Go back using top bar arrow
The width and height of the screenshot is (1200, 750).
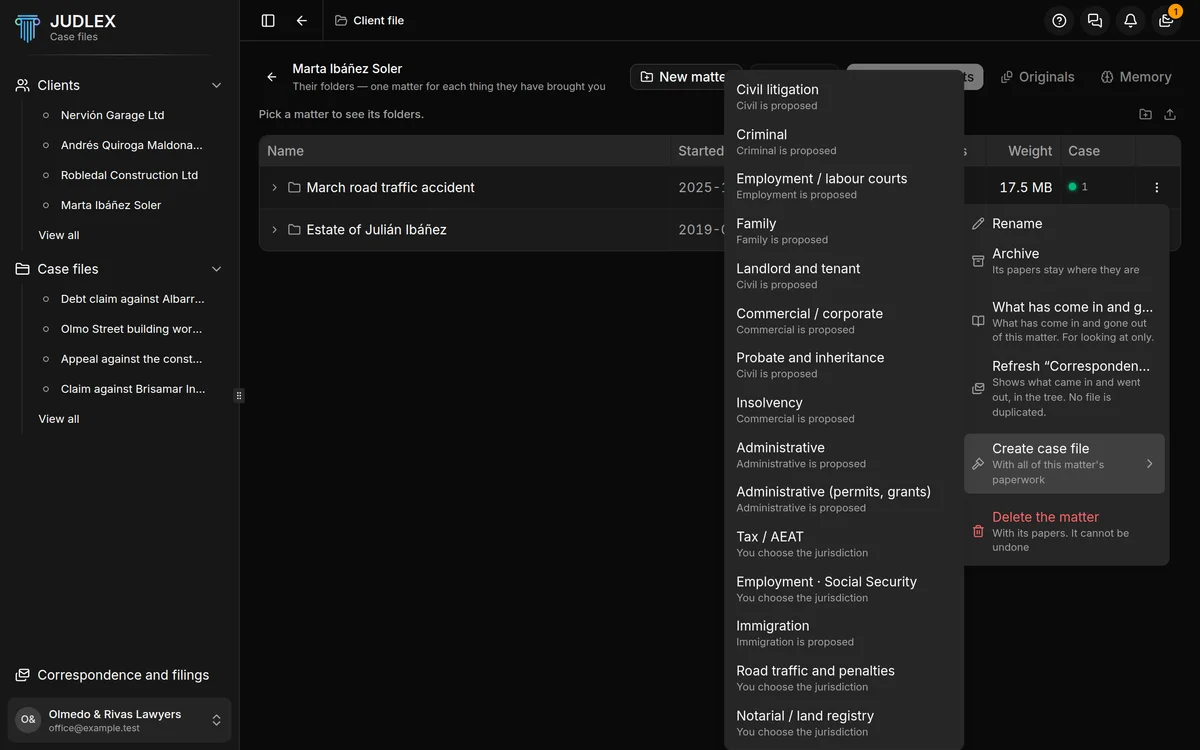(302, 20)
